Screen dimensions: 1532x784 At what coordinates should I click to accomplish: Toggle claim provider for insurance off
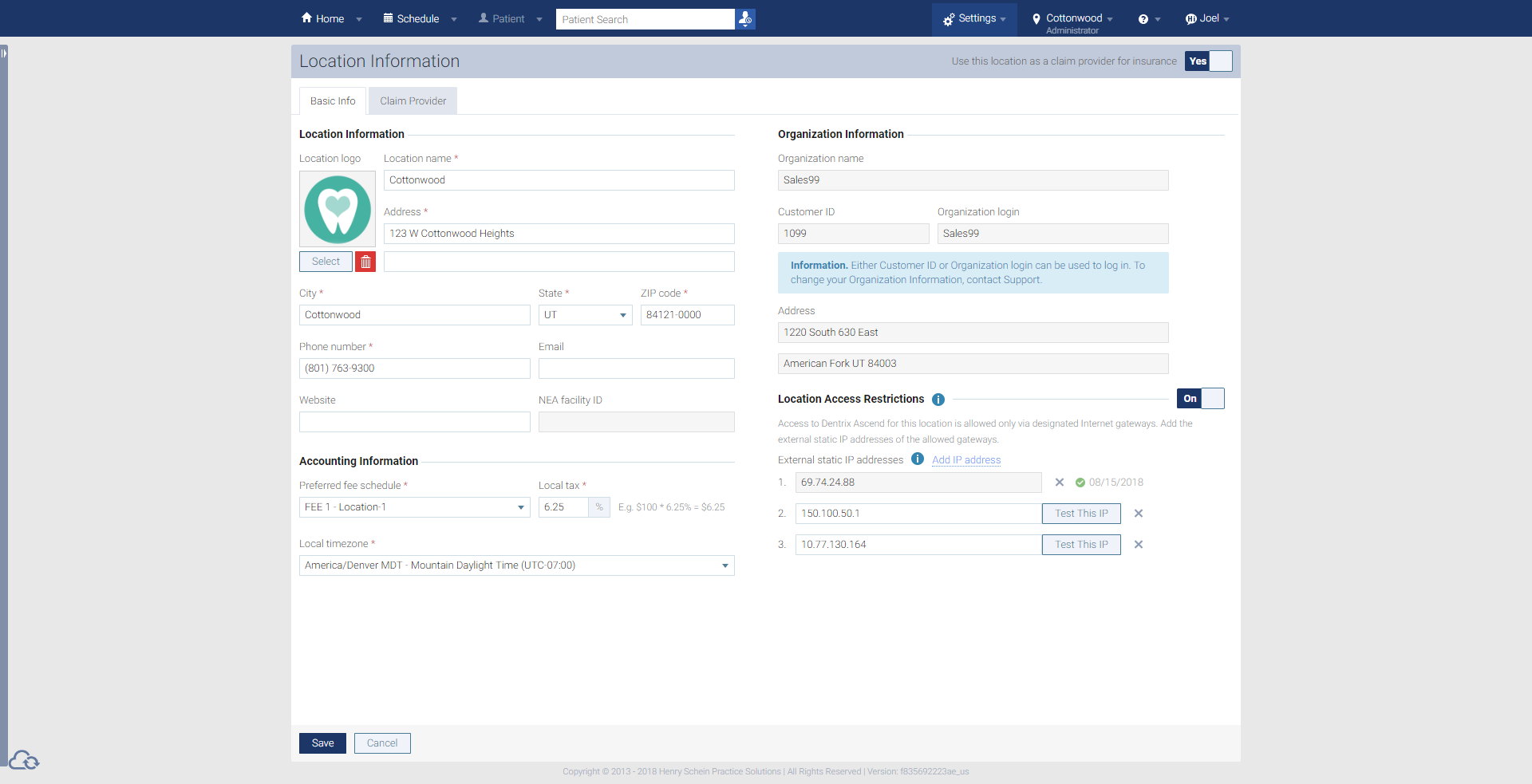click(x=1221, y=61)
